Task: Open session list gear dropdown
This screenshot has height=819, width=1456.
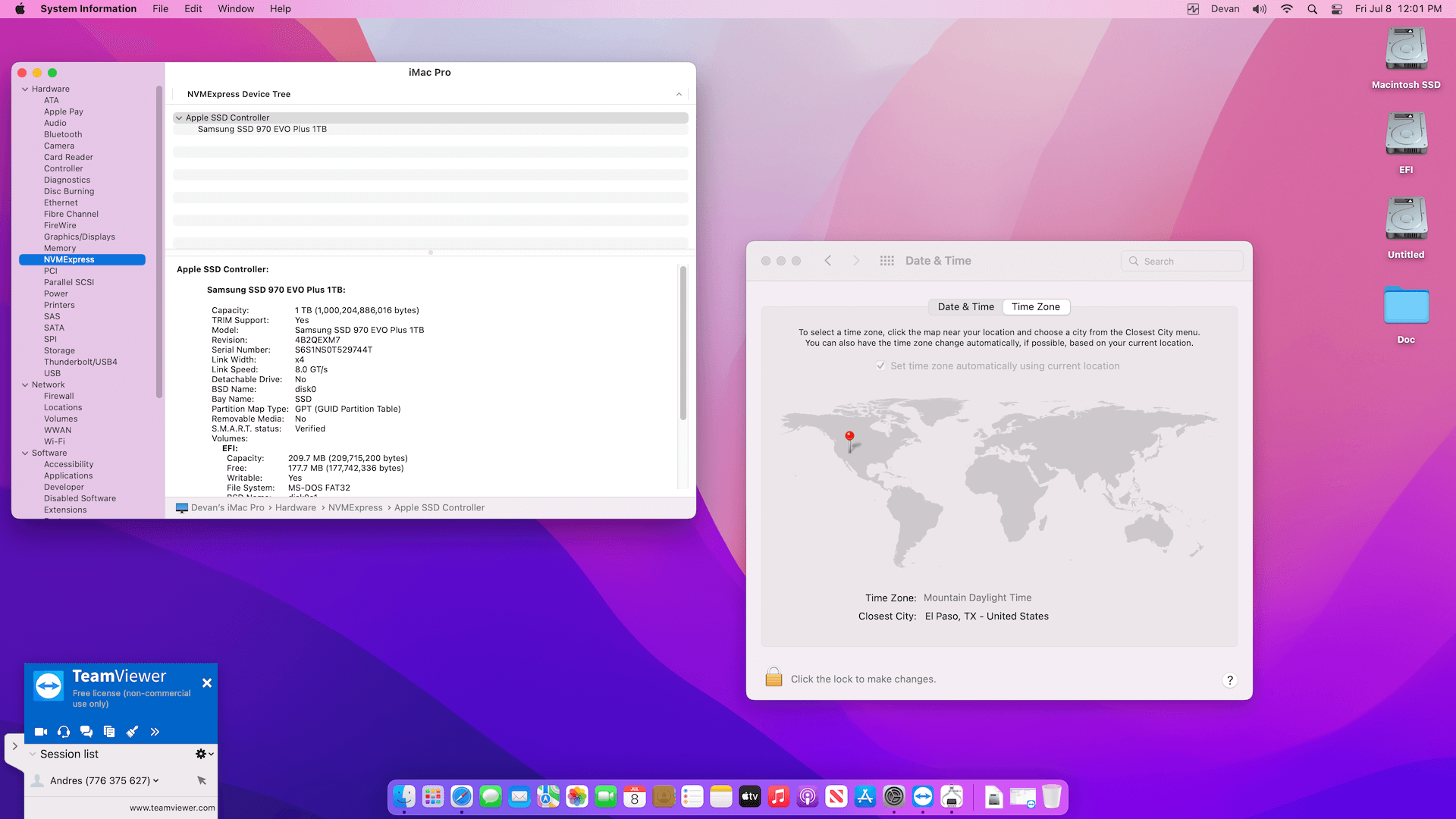Action: click(x=204, y=754)
